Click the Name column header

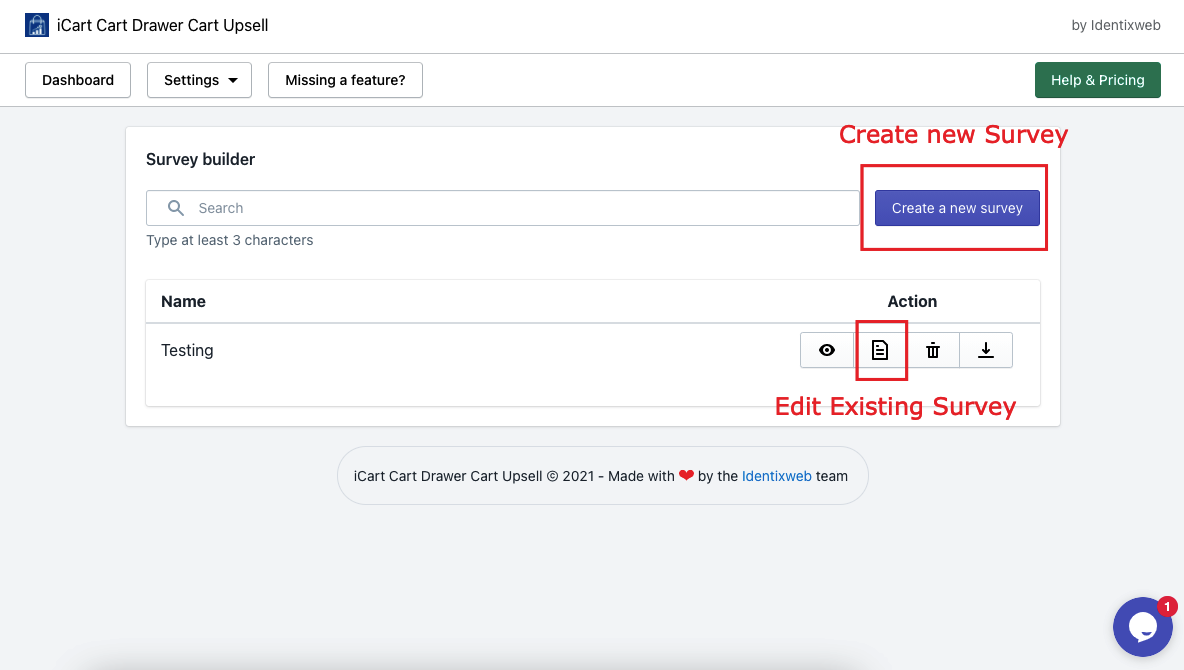click(x=183, y=301)
